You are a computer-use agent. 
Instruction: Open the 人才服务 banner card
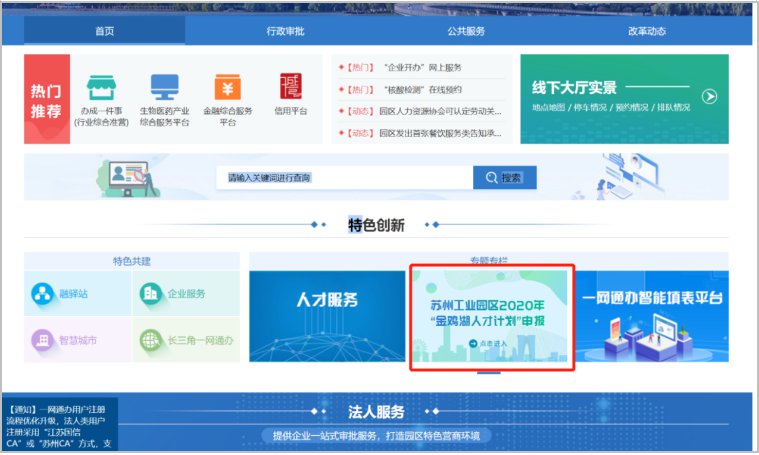[x=327, y=316]
